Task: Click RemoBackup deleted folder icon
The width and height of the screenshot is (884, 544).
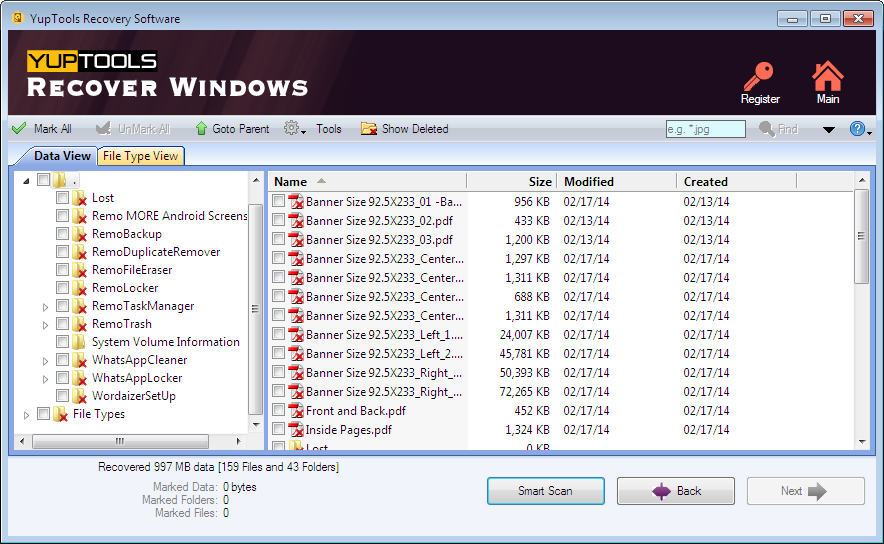Action: tap(79, 234)
